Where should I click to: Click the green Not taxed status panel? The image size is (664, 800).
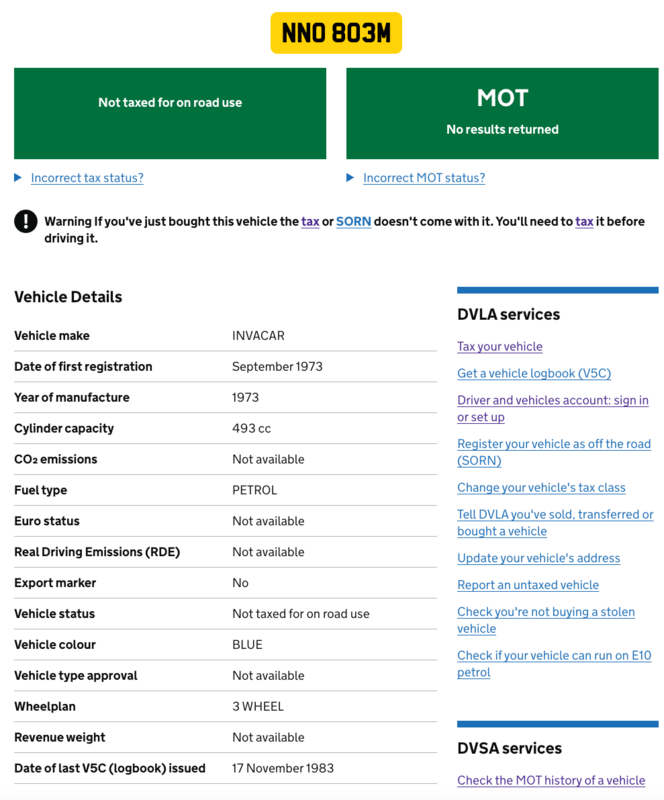tap(170, 113)
